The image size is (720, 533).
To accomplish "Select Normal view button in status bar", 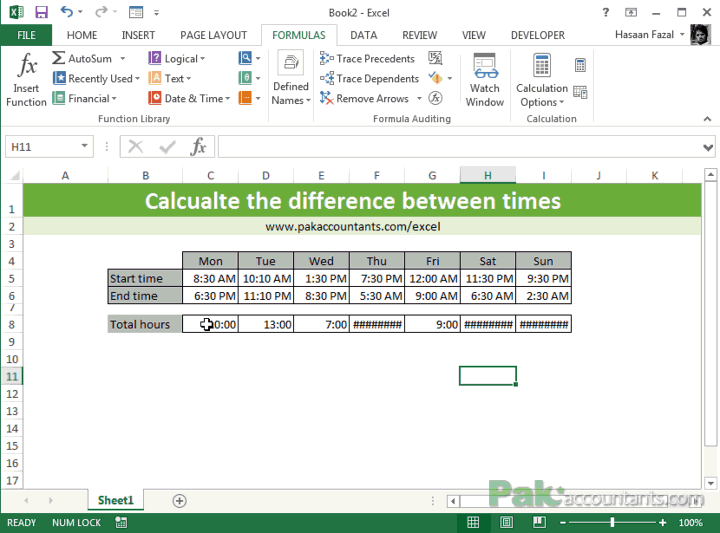I will tap(472, 523).
